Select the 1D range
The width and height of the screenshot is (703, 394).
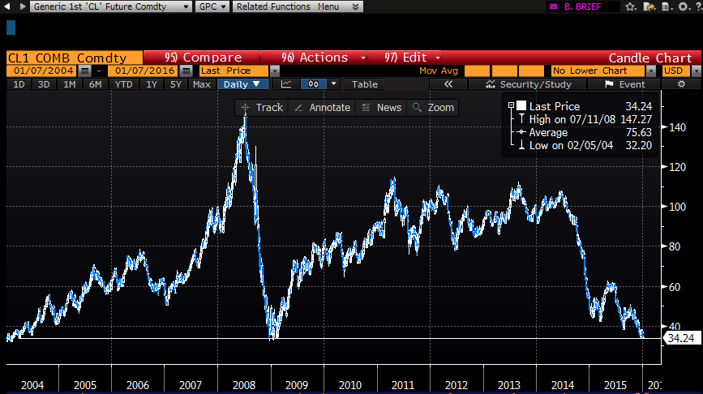click(19, 84)
